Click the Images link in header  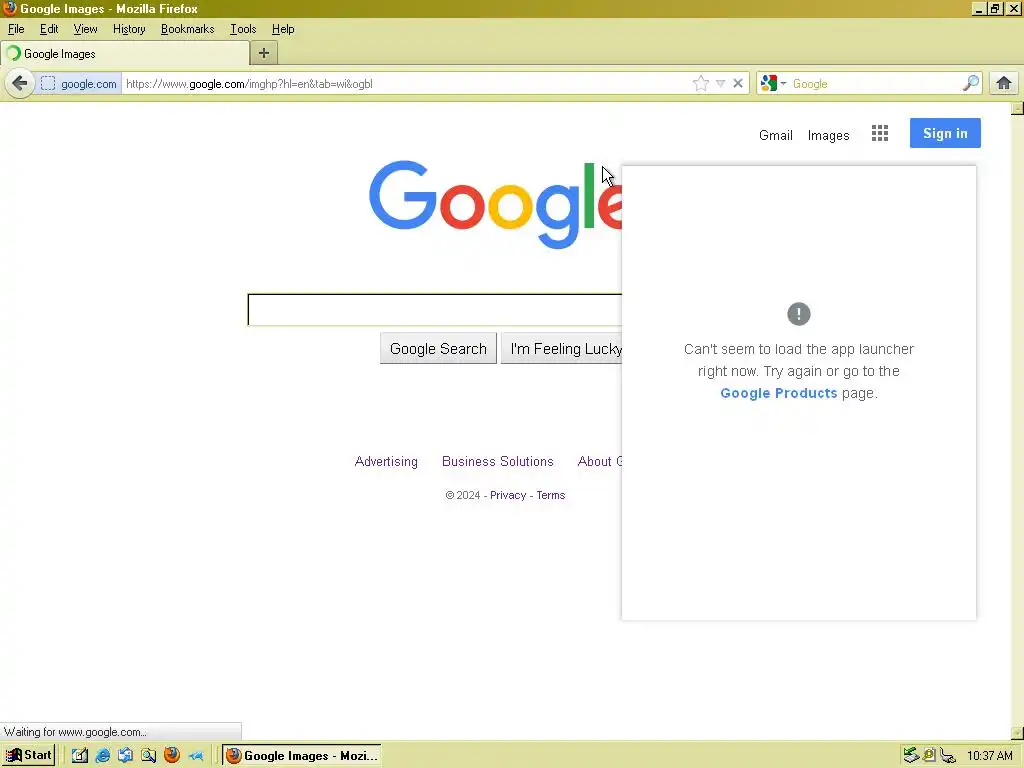(x=828, y=135)
